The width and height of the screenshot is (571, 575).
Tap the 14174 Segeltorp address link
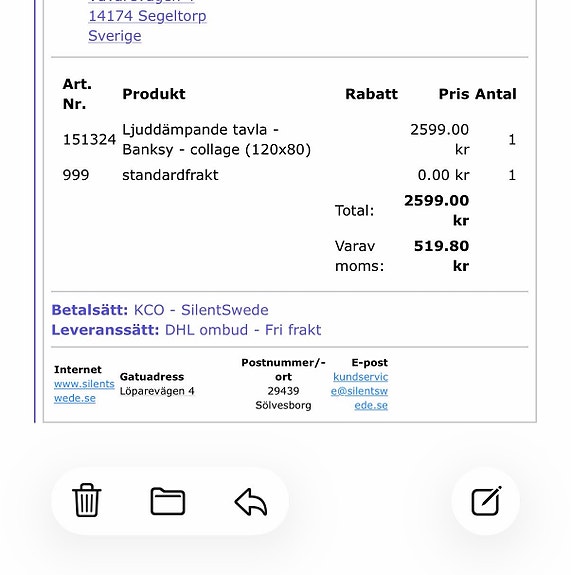click(147, 16)
